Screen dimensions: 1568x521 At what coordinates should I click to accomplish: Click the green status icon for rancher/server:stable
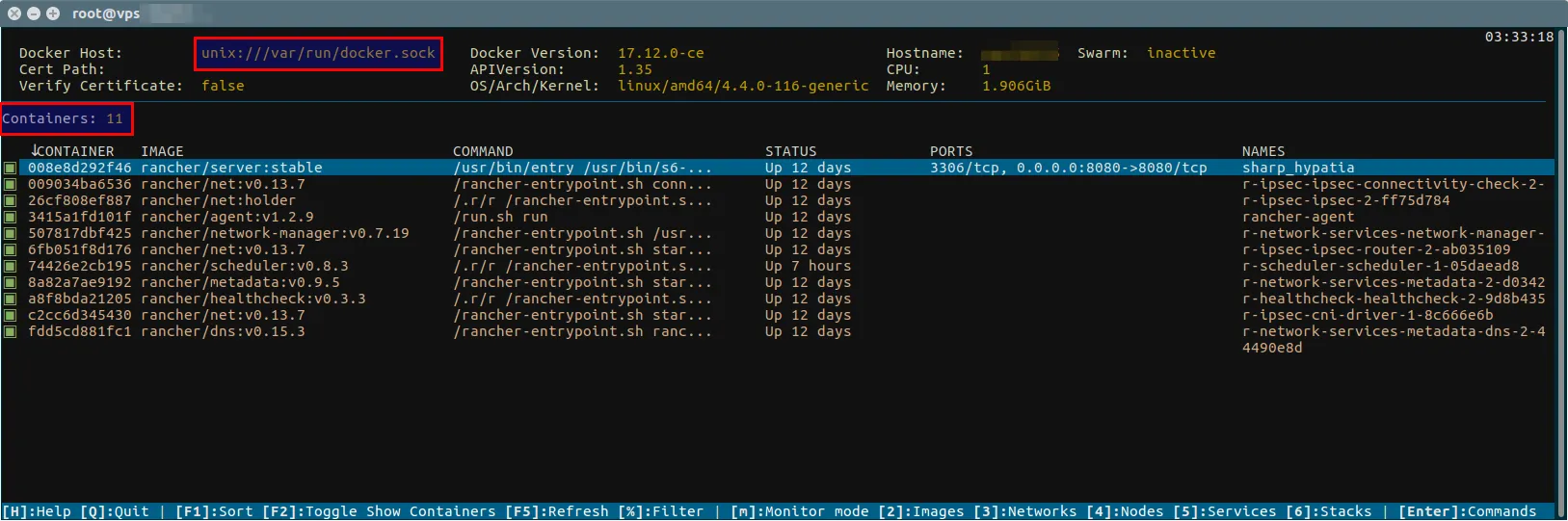[11, 169]
